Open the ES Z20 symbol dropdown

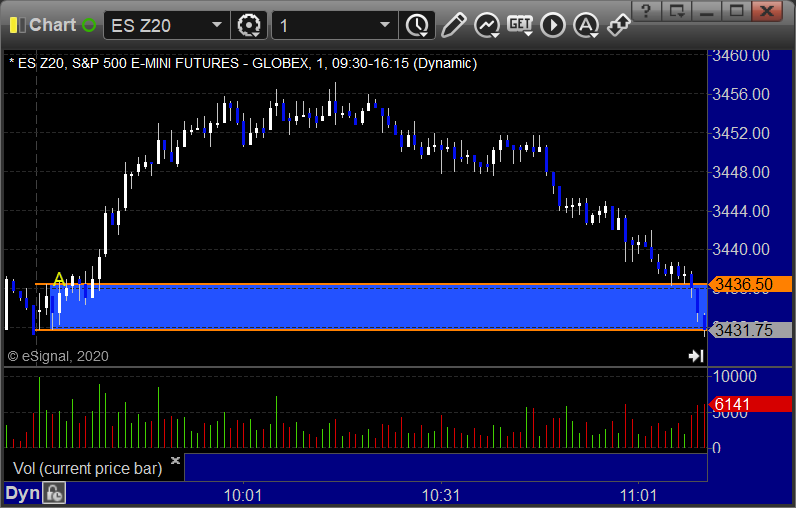tap(217, 25)
